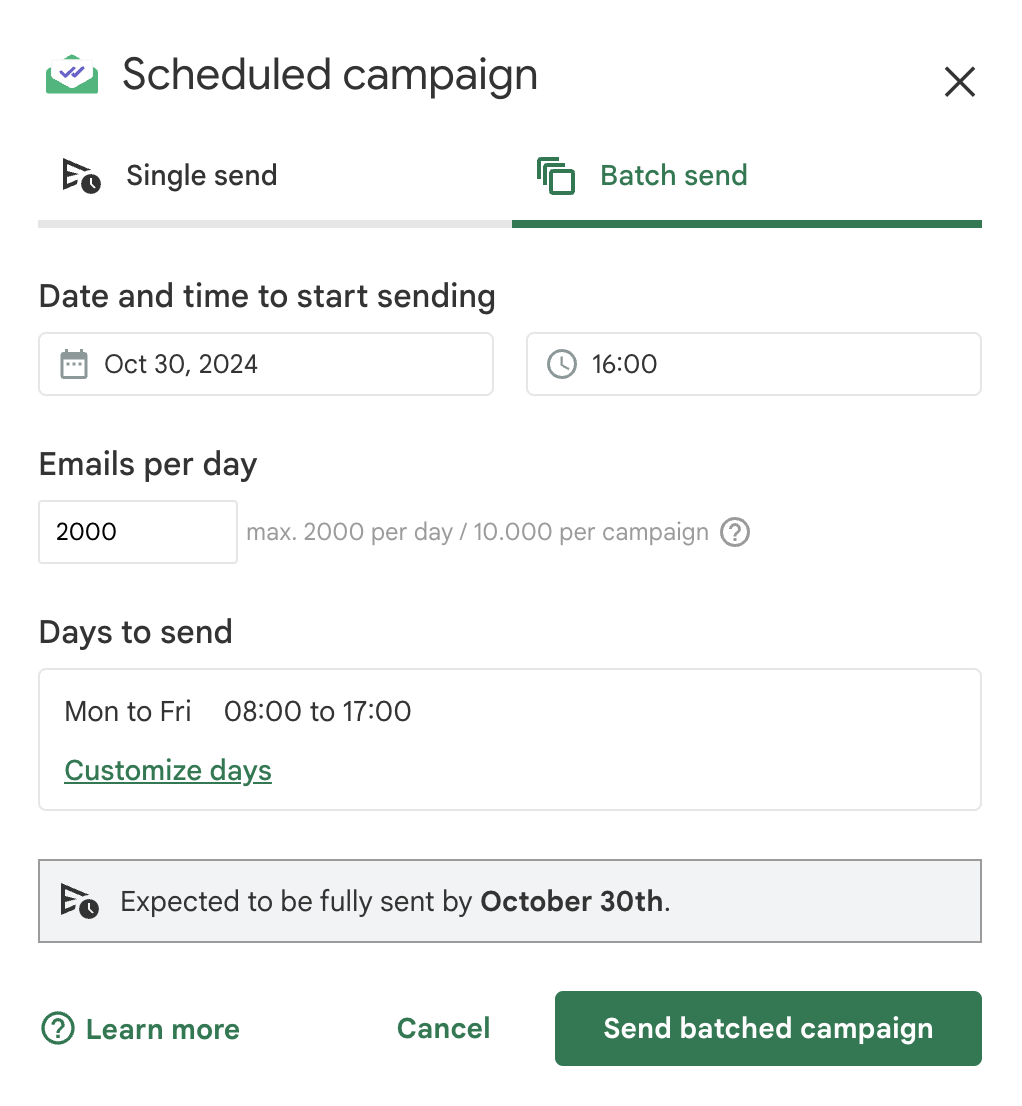Click the Single send paper-plane clock icon
The height and width of the screenshot is (1106, 1022).
click(x=80, y=176)
